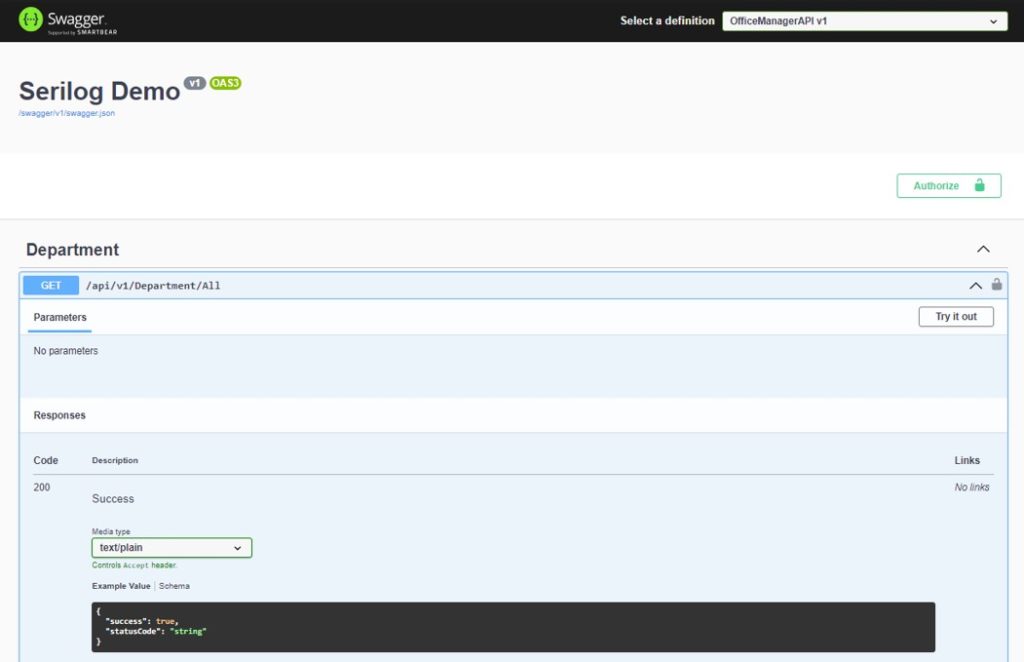
Task: Click the blue GET method badge
Action: tap(51, 286)
